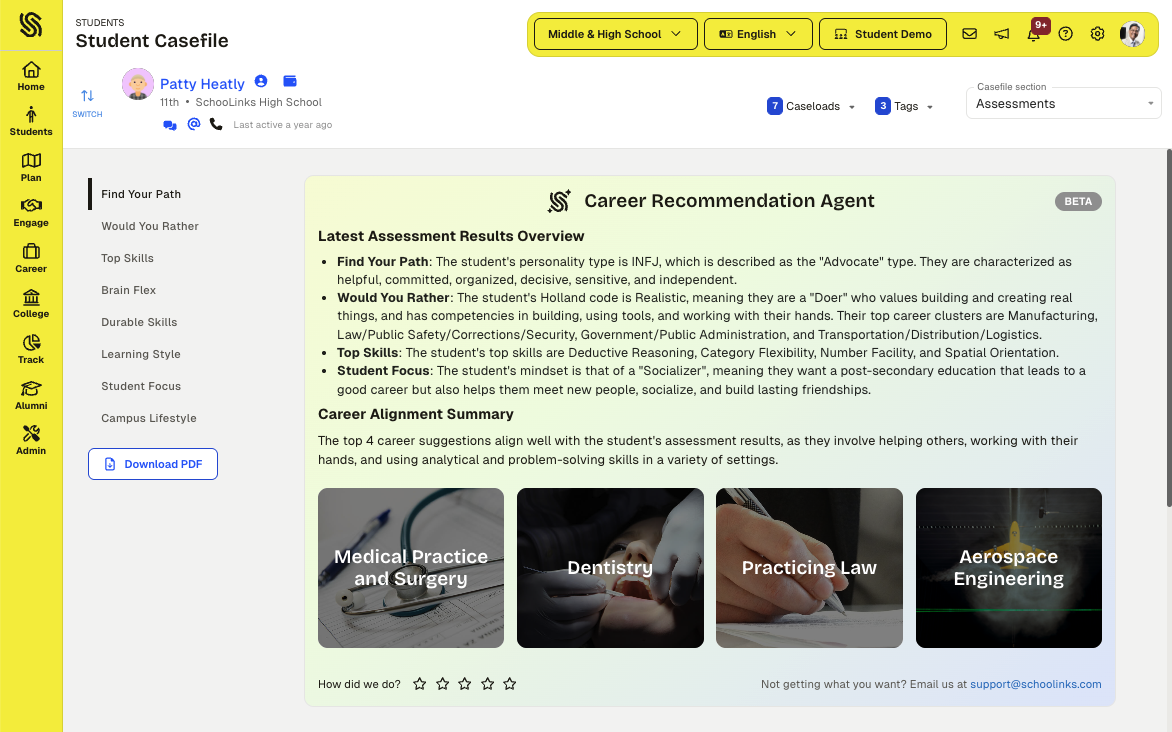The image size is (1172, 732).
Task: Expand the Middle & High School dropdown
Action: click(x=615, y=33)
